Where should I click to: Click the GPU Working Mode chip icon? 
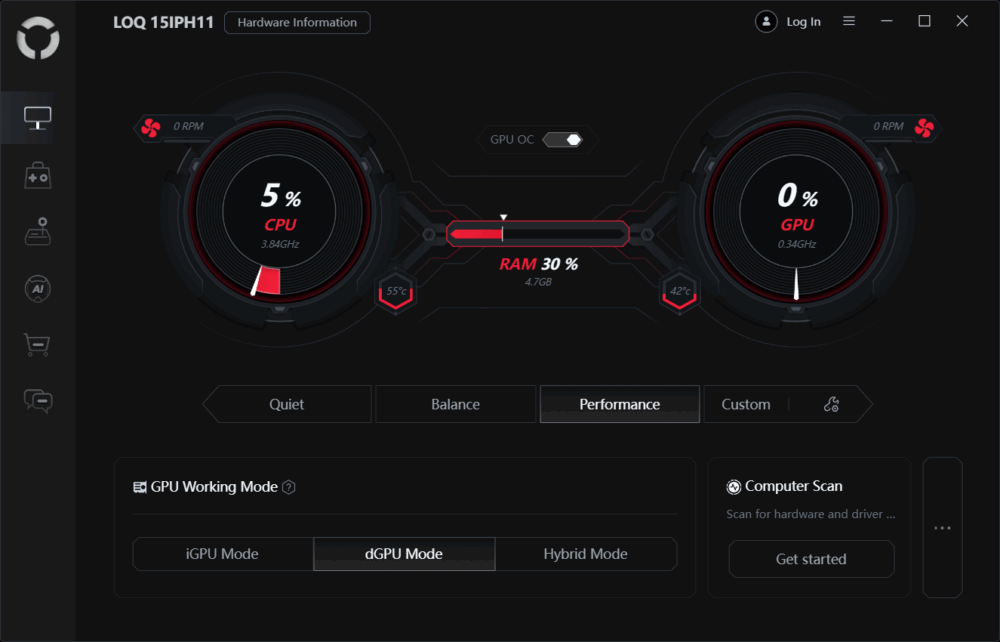click(140, 487)
